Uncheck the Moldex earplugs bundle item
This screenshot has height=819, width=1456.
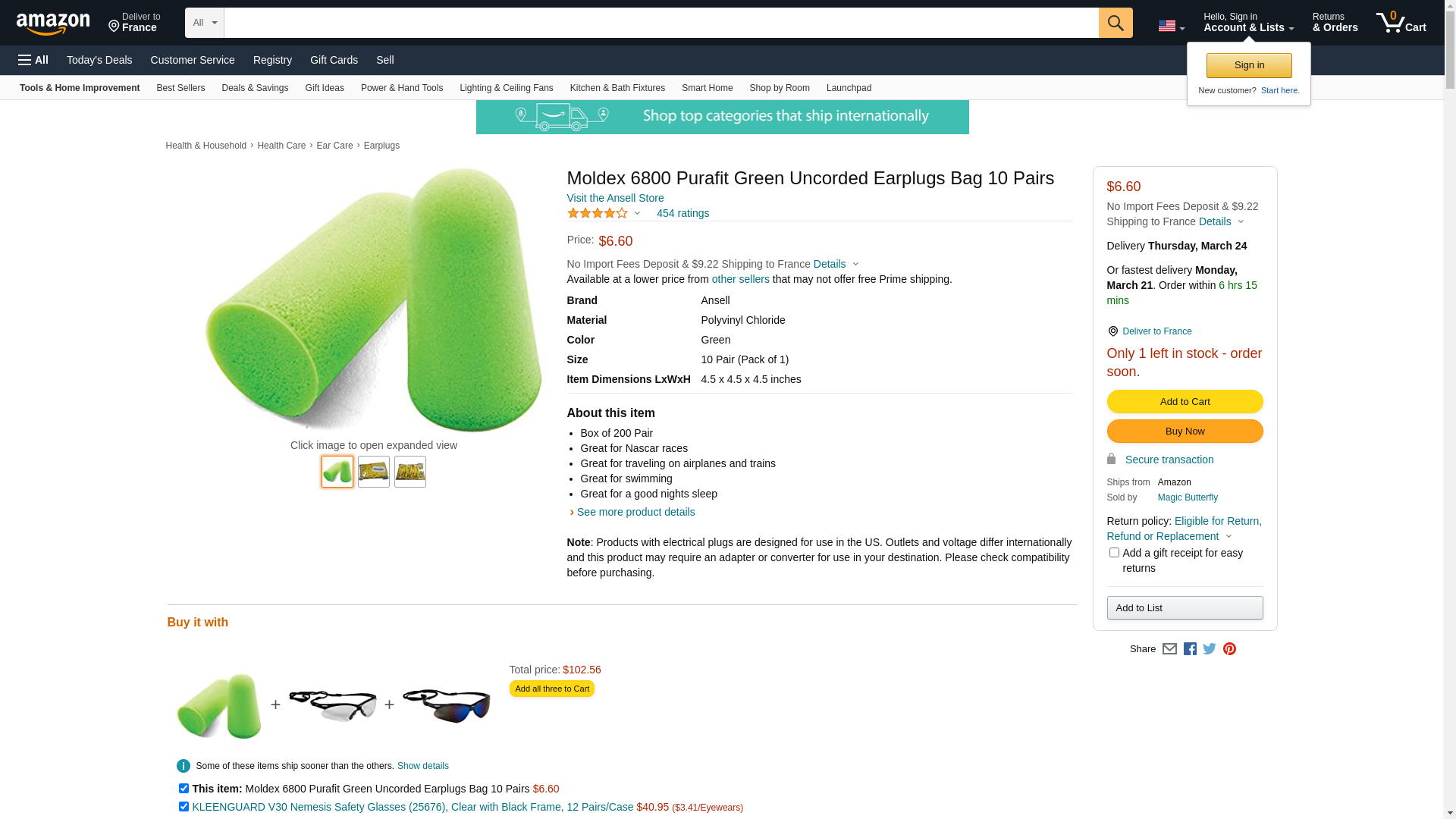(184, 789)
